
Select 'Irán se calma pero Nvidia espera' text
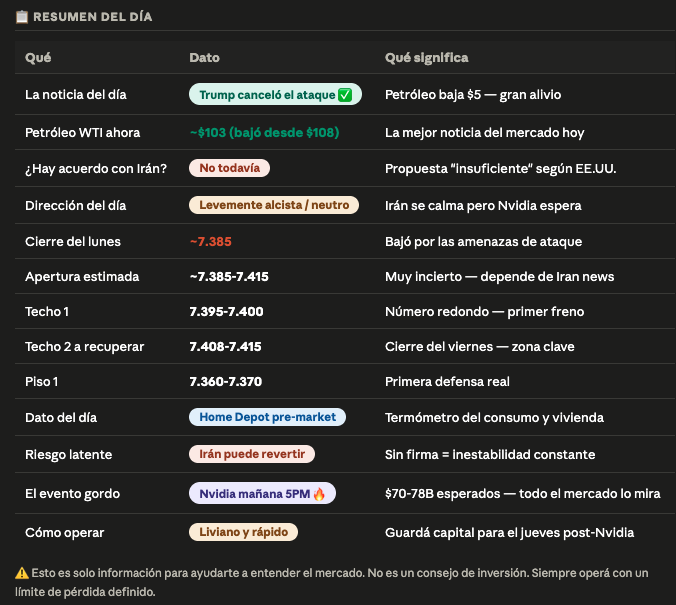483,206
